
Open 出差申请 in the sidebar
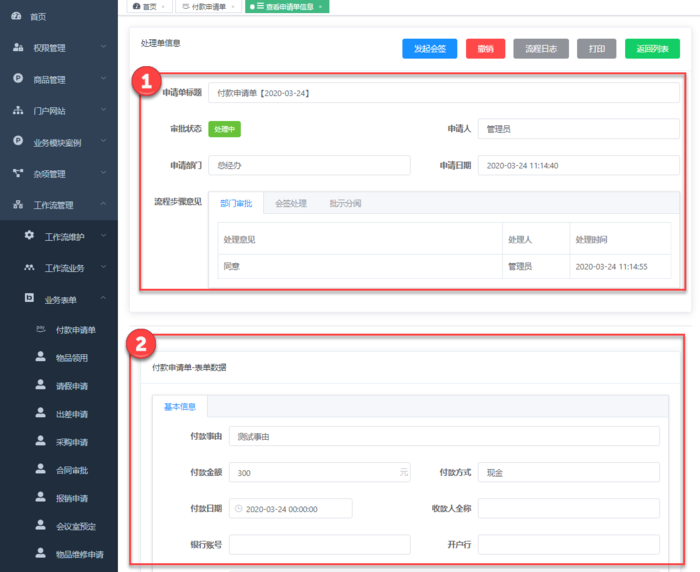72,414
